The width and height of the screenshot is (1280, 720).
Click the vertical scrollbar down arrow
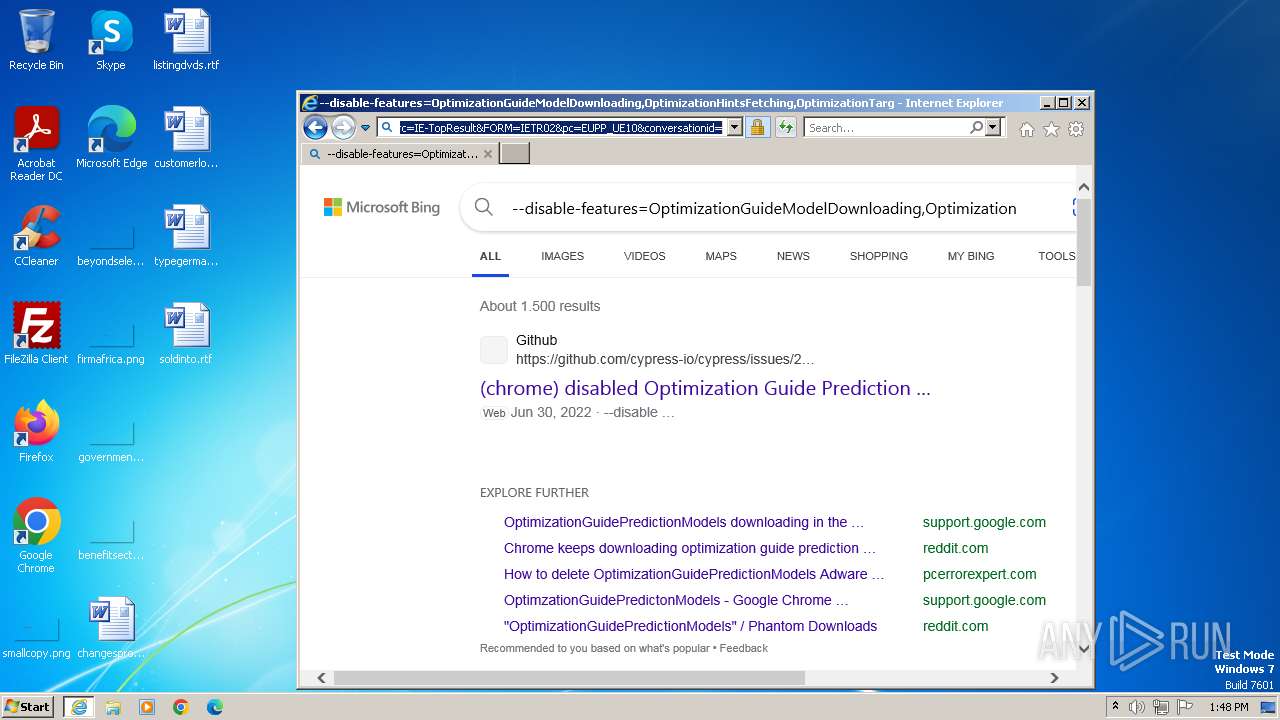click(1084, 649)
